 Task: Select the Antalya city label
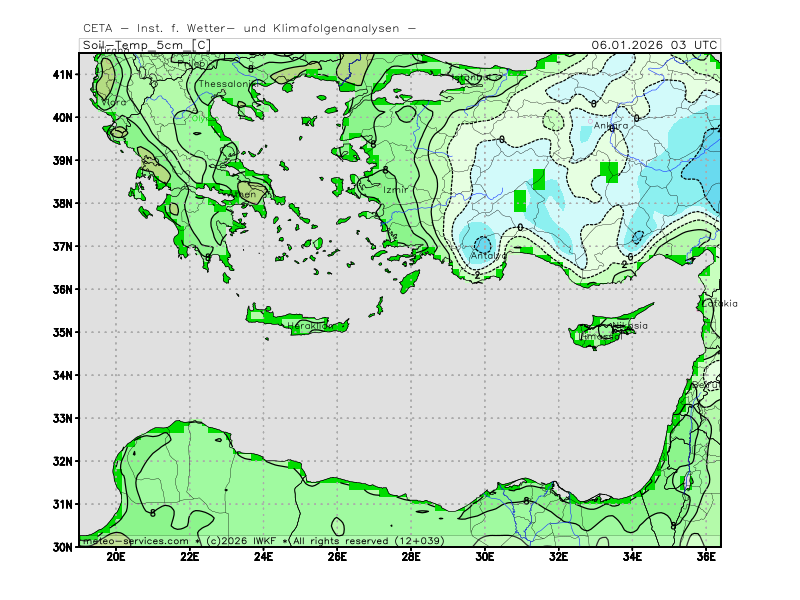point(489,256)
